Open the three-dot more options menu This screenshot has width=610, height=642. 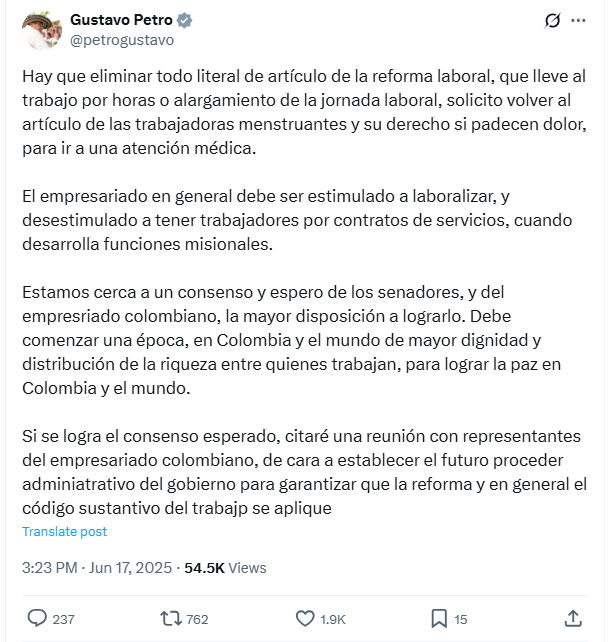point(578,20)
